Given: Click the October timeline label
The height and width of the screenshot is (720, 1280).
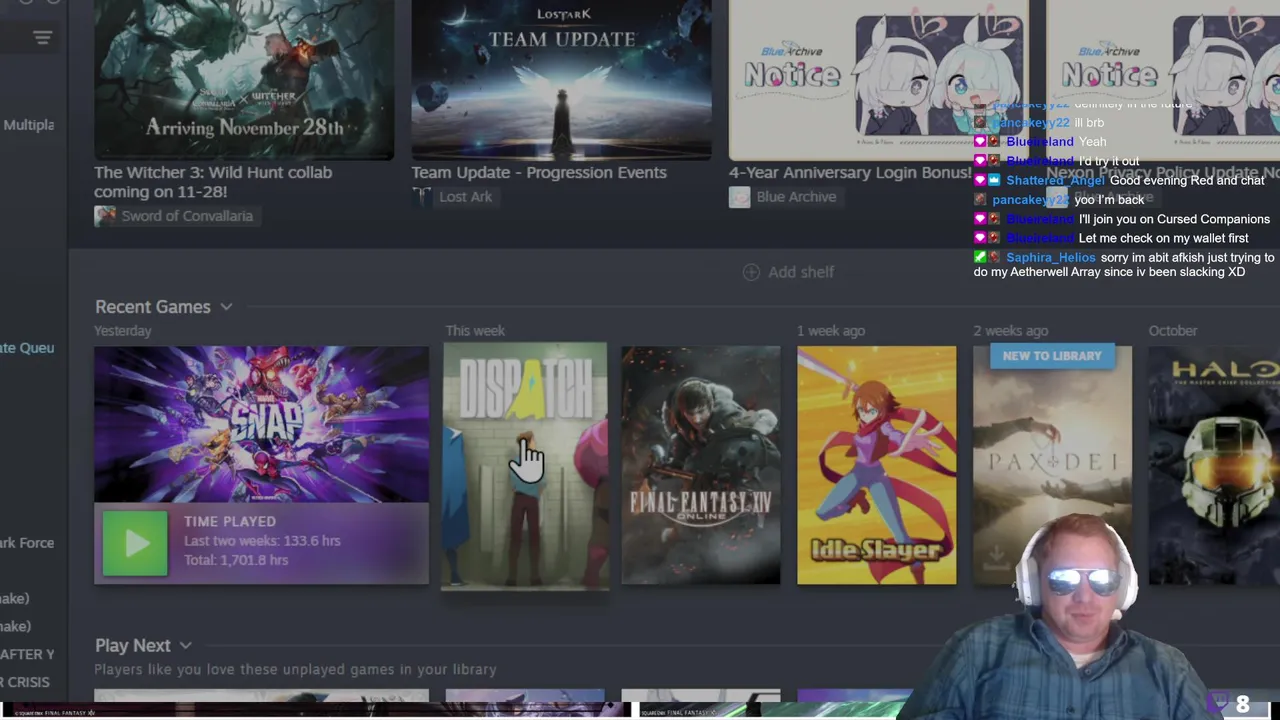Looking at the screenshot, I should (x=1173, y=331).
